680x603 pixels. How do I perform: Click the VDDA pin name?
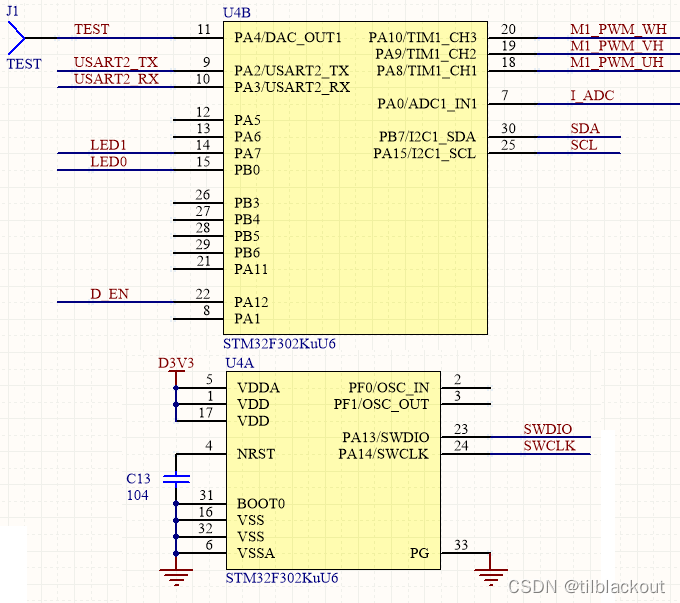pyautogui.click(x=258, y=388)
